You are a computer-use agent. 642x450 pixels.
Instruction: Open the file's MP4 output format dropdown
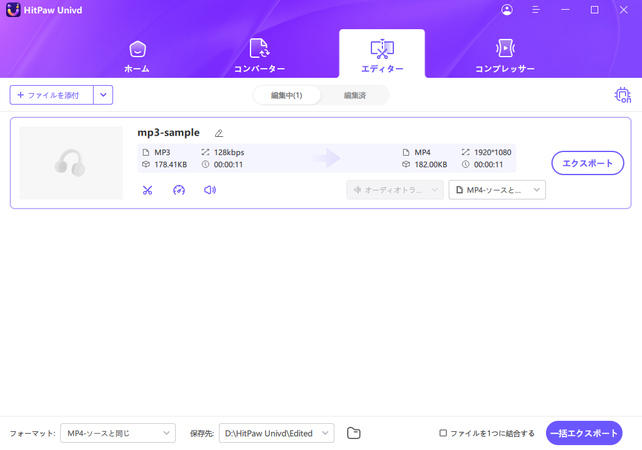tap(497, 190)
